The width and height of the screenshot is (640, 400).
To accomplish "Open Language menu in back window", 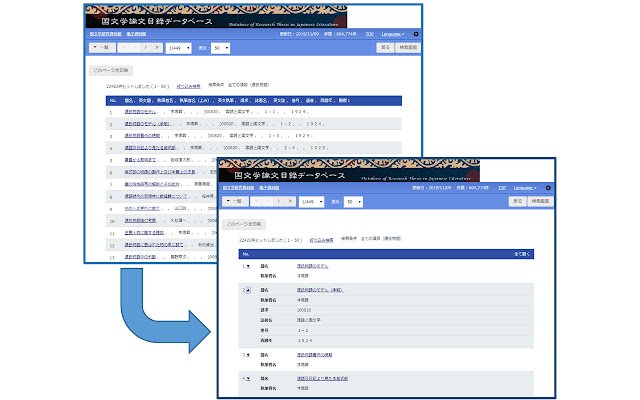I will click(393, 34).
